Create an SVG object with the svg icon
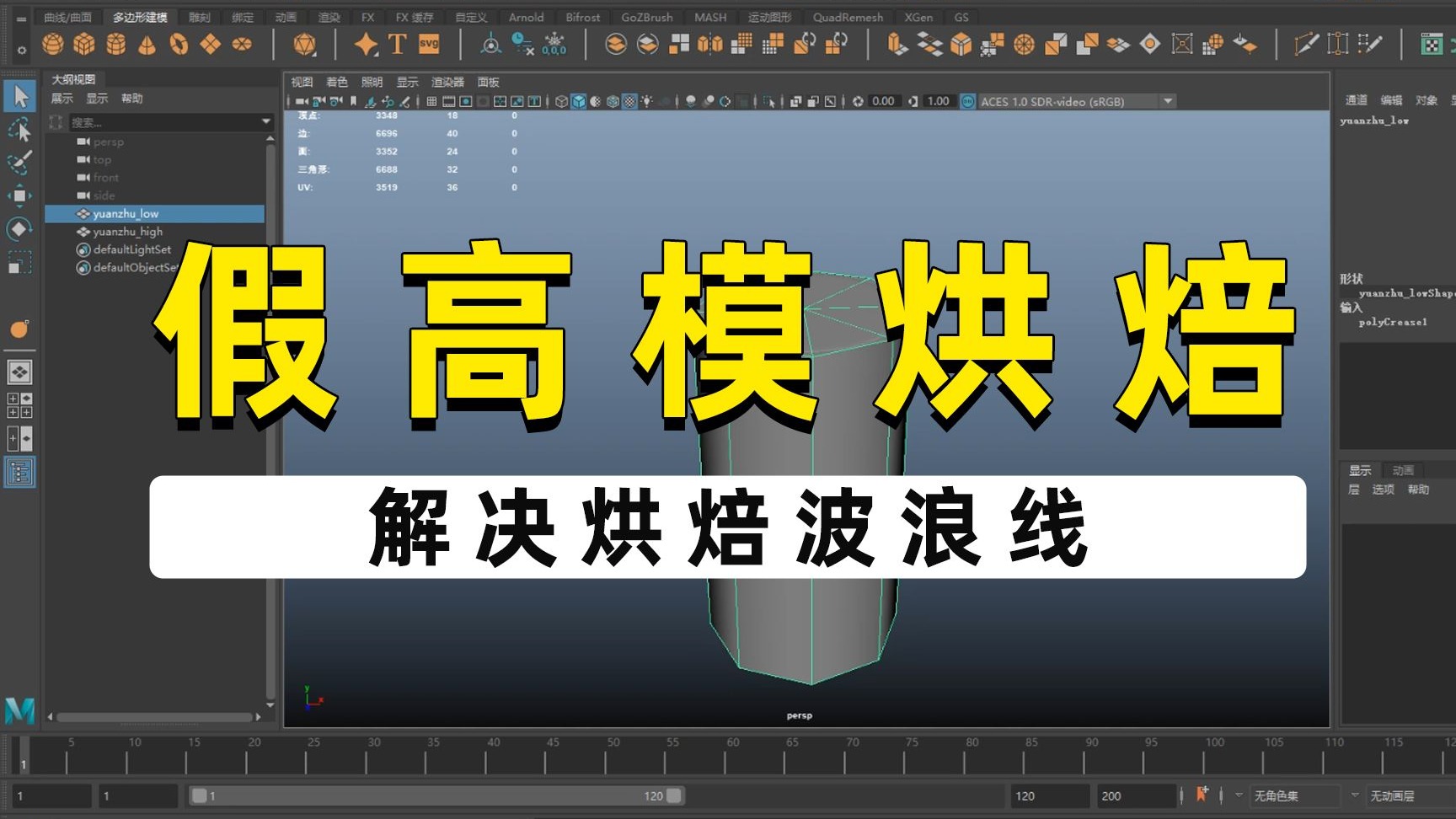Screen dimensions: 1456x819 pos(428,44)
